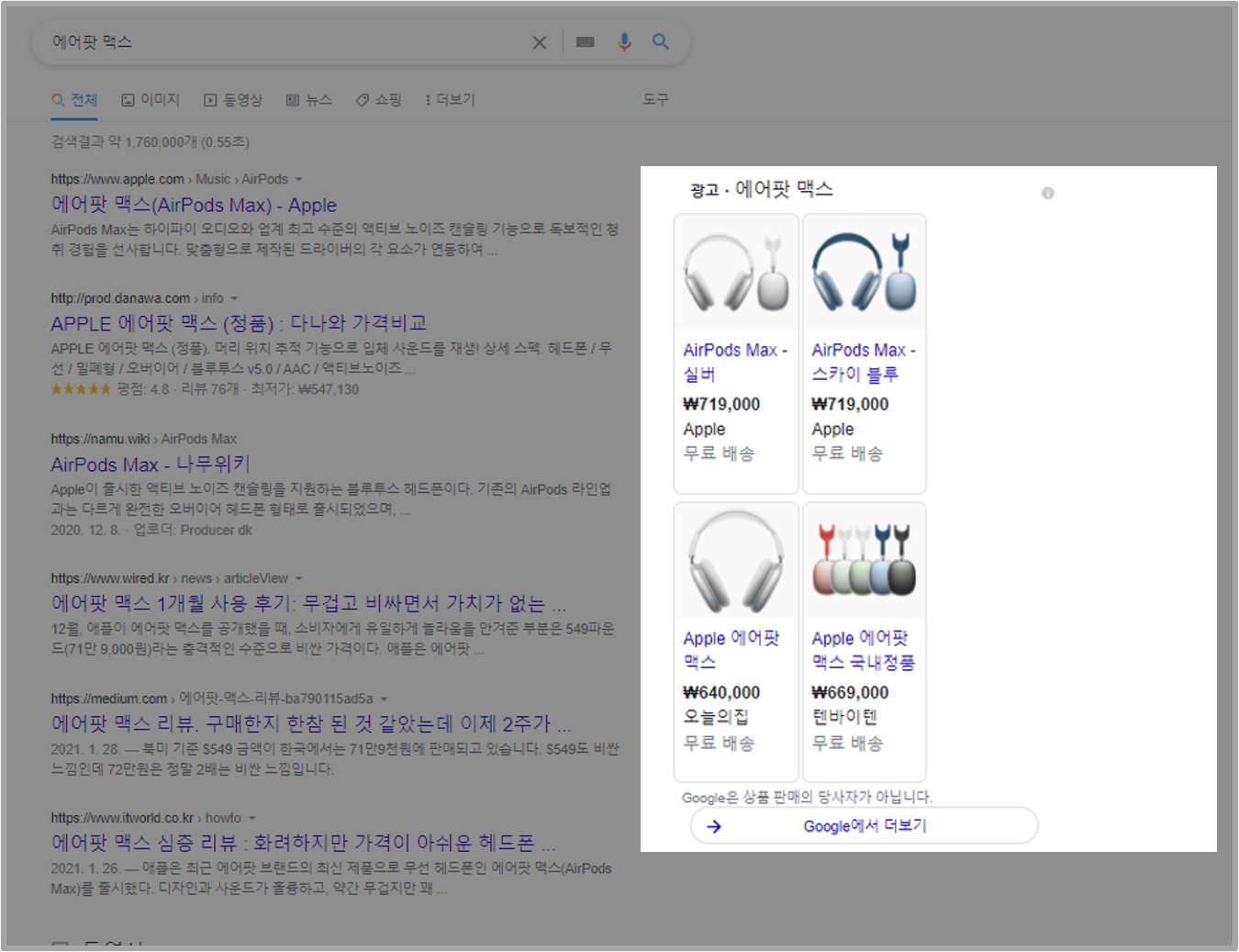This screenshot has height=952, width=1239.
Task: Click the newspaper icon beside 뉴스 tab
Action: coord(292,99)
